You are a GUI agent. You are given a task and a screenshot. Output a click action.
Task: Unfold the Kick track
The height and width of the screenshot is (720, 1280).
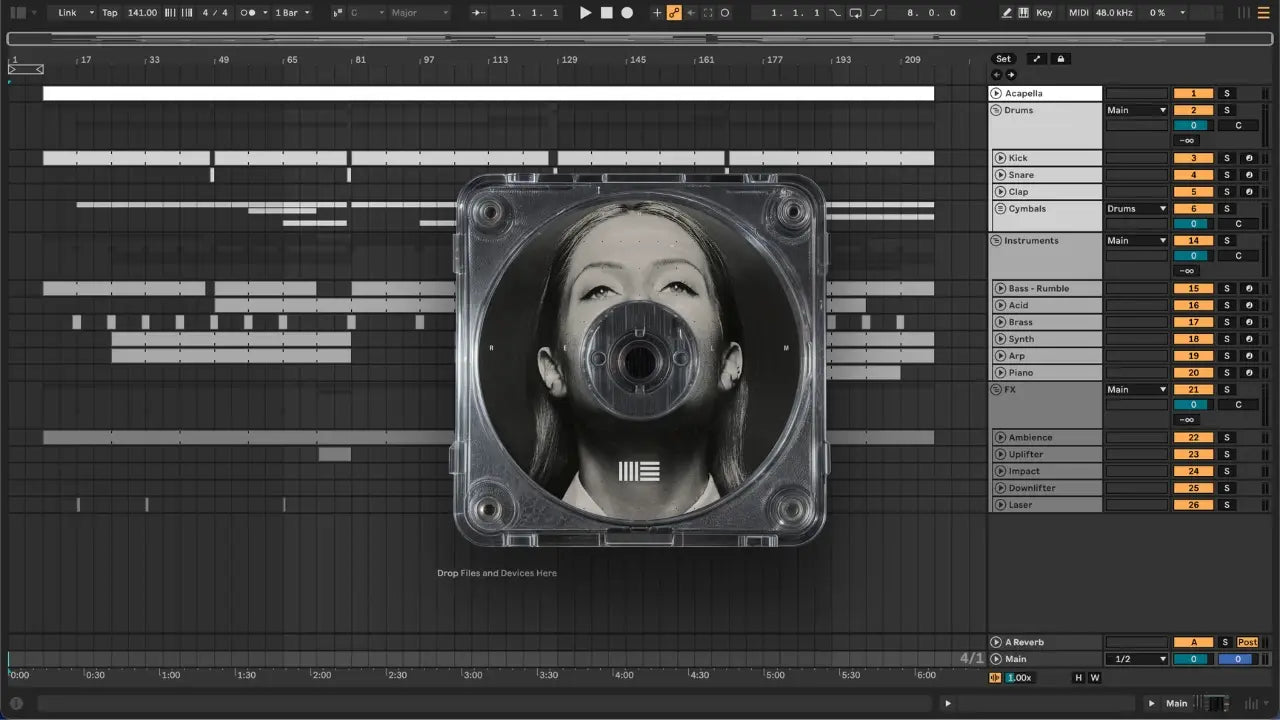pos(1000,158)
